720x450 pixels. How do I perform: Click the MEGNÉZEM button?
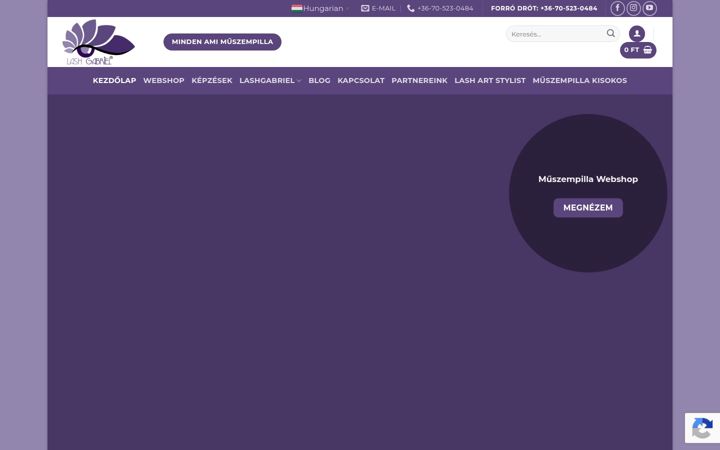coord(588,208)
